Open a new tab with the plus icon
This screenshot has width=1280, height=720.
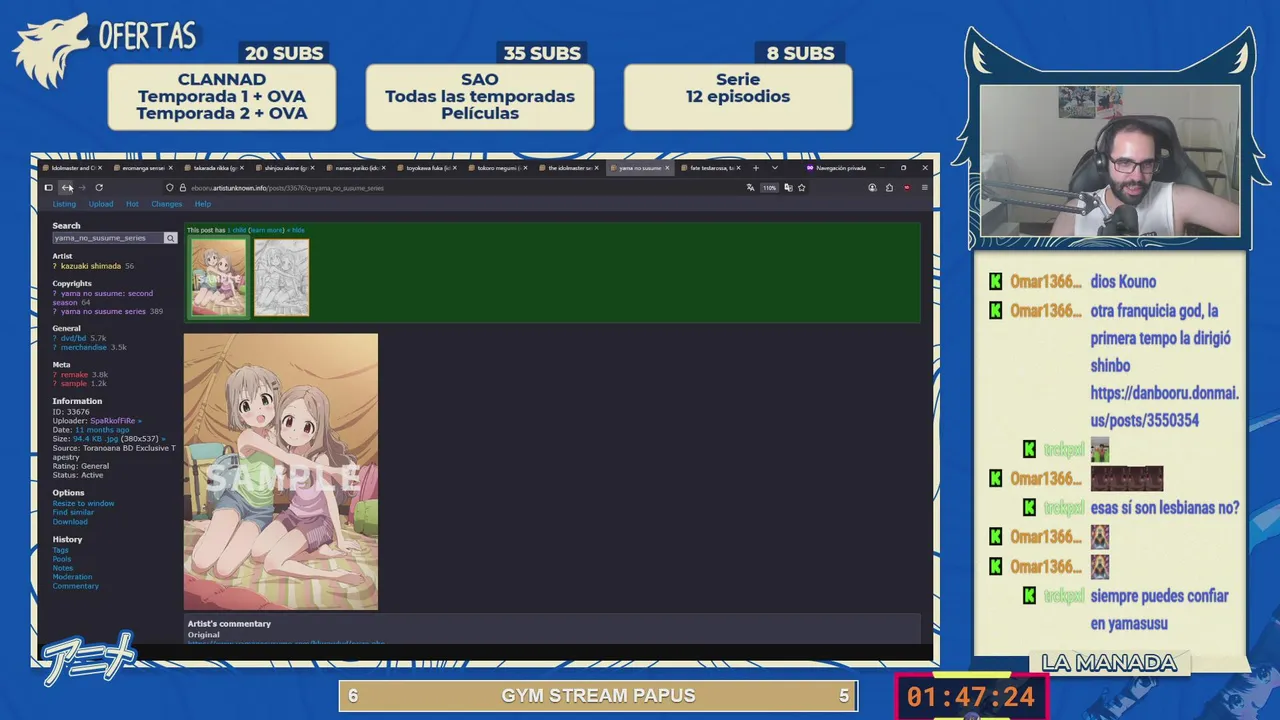coord(756,168)
